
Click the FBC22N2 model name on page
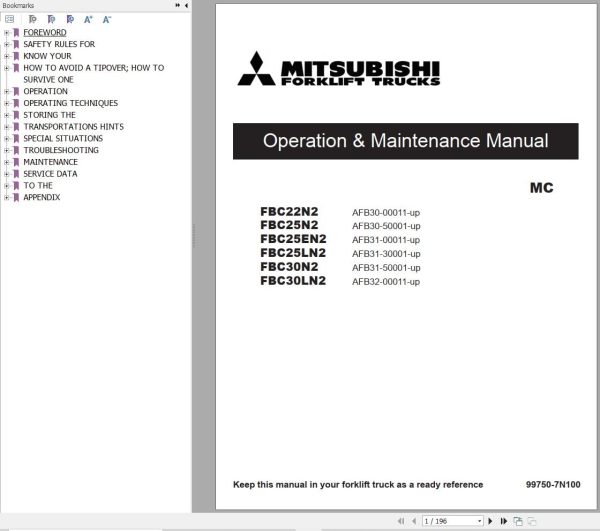289,212
